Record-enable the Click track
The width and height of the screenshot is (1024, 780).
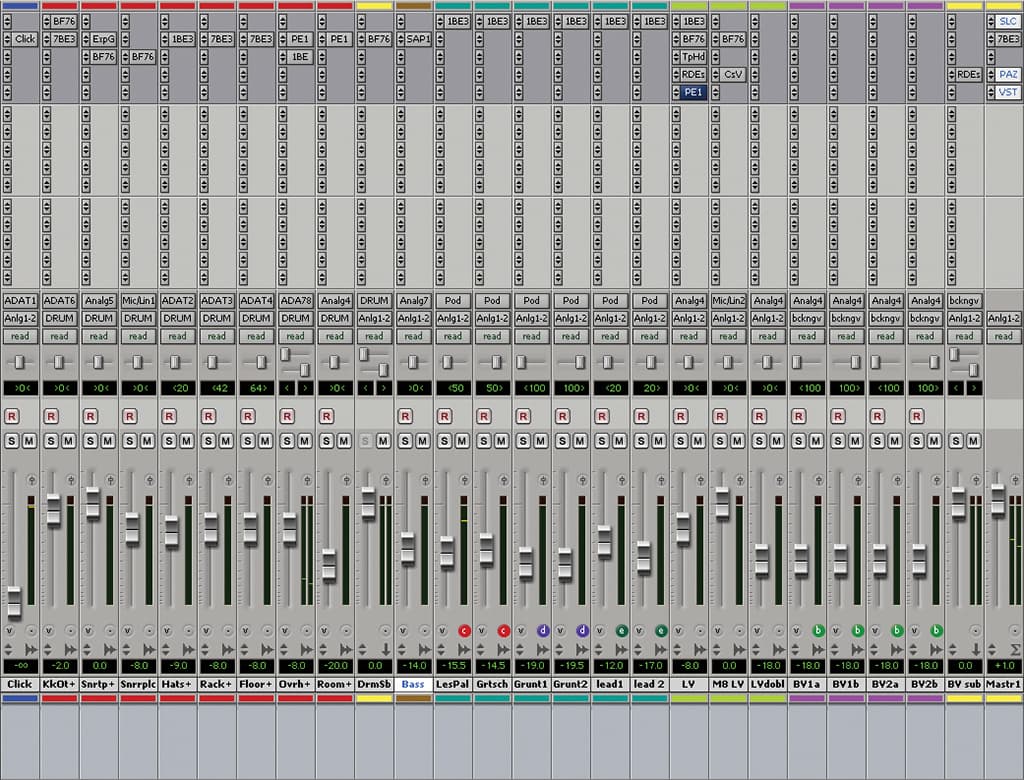pyautogui.click(x=12, y=416)
